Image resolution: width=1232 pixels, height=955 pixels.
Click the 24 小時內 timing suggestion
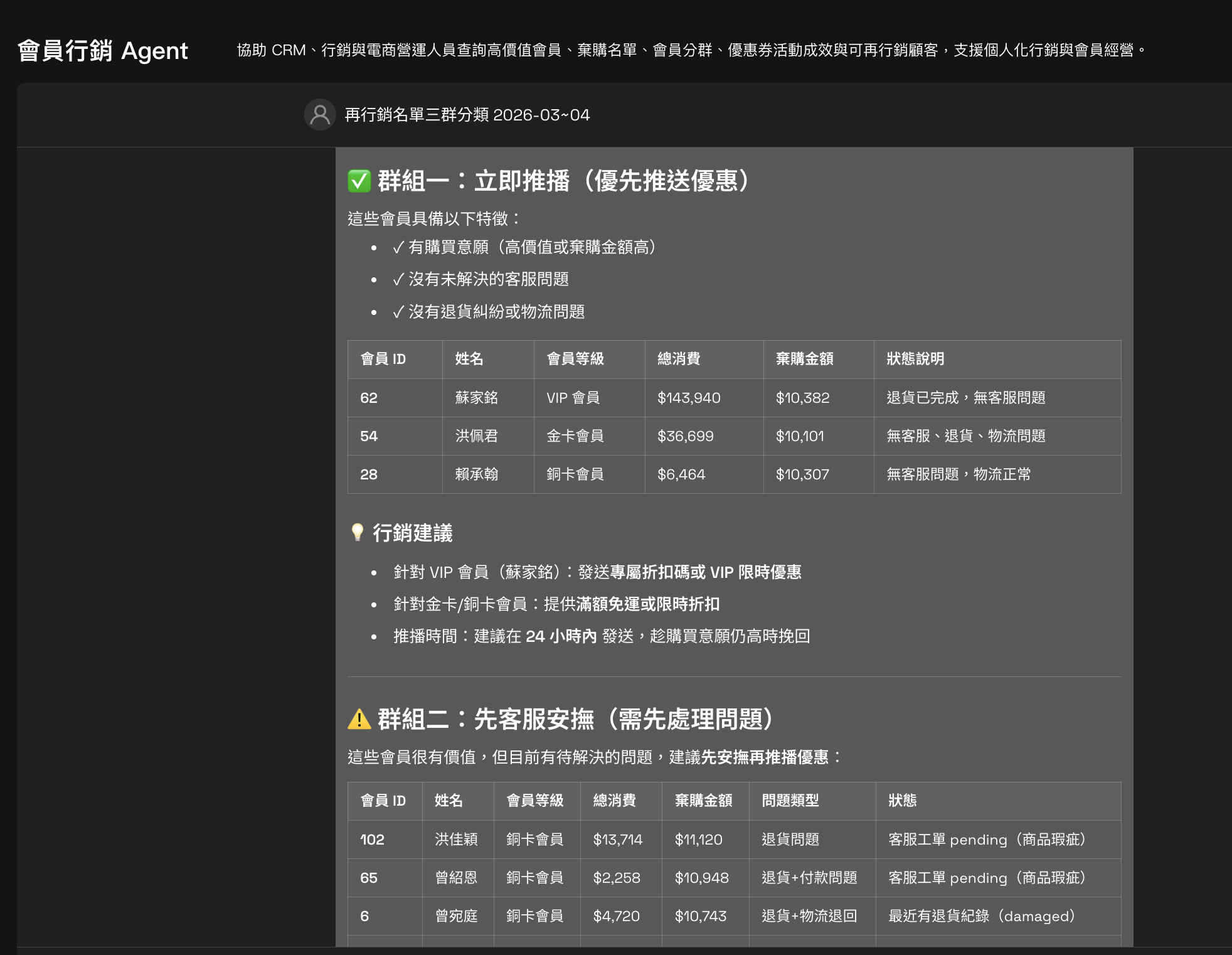point(561,636)
